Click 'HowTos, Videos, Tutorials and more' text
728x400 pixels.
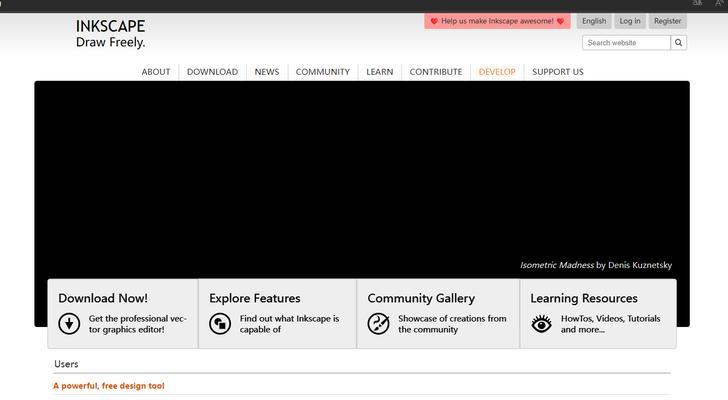click(x=610, y=324)
